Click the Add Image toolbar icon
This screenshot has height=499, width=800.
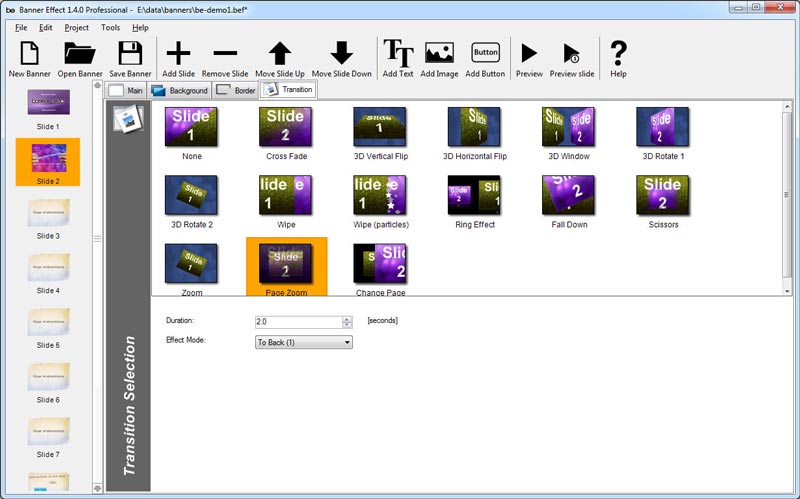[440, 54]
